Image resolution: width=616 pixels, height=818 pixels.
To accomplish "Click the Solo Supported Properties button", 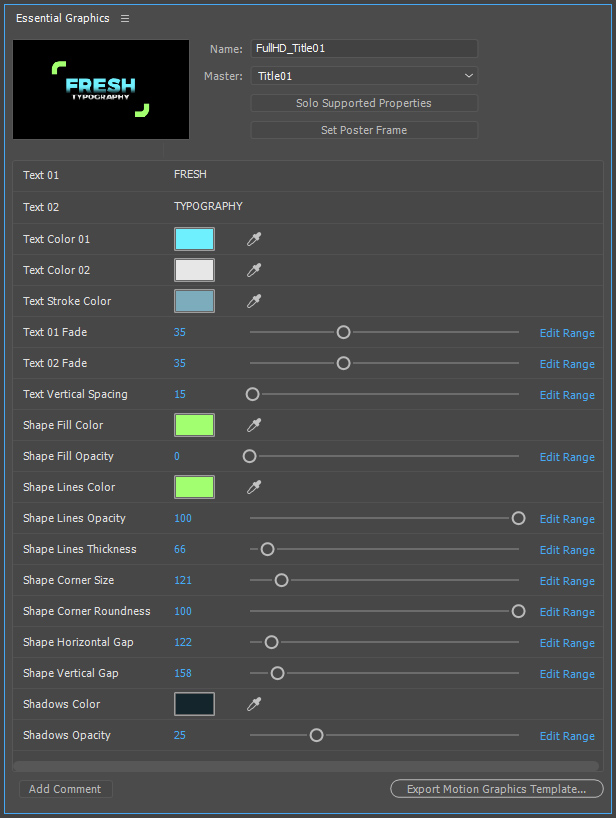I will [x=364, y=103].
